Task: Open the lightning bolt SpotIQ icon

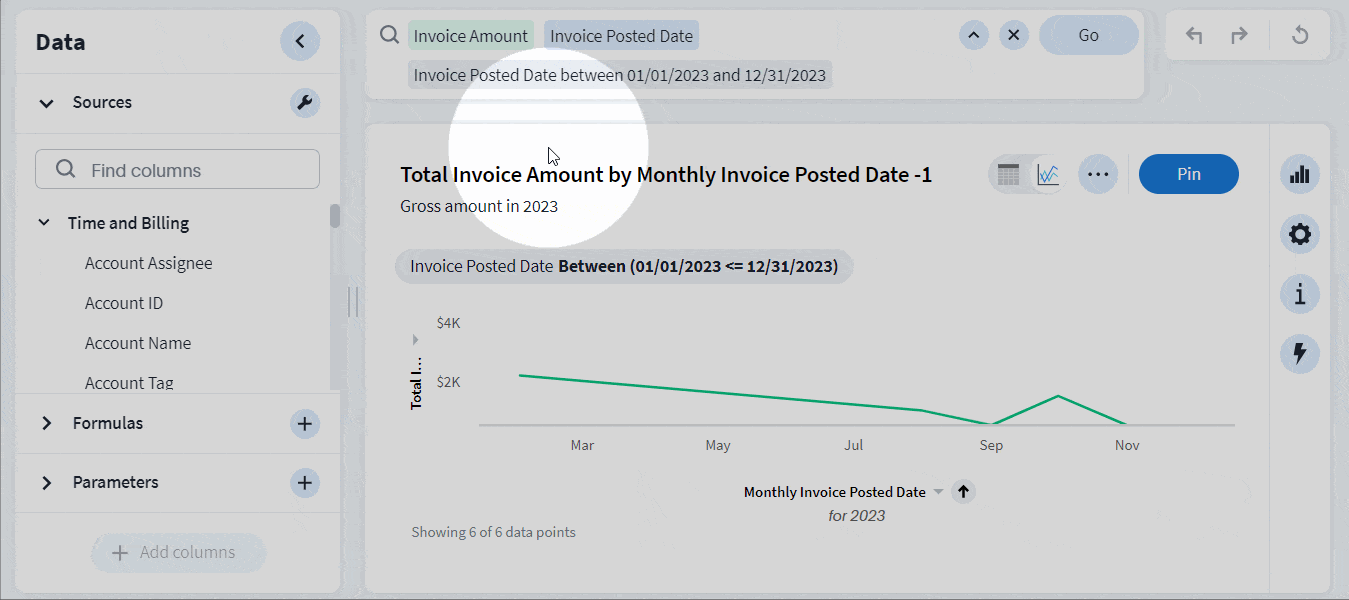Action: (x=1299, y=353)
